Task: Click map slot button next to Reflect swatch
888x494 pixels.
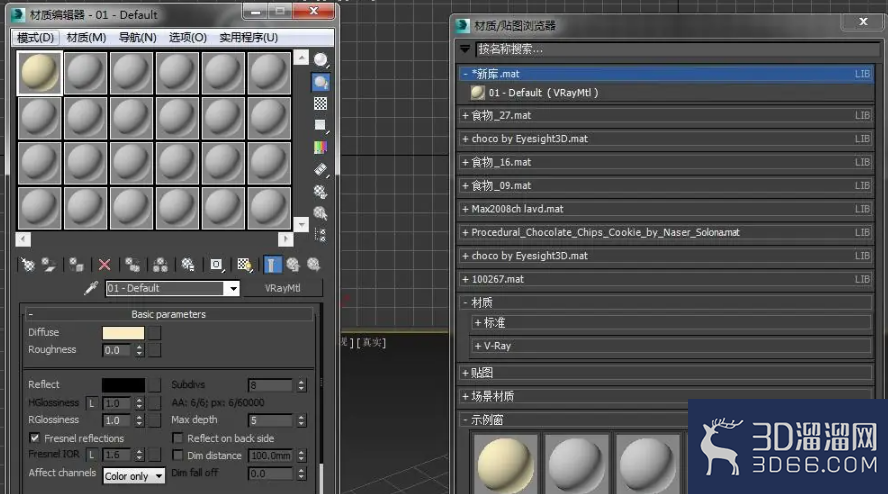Action: pos(155,385)
